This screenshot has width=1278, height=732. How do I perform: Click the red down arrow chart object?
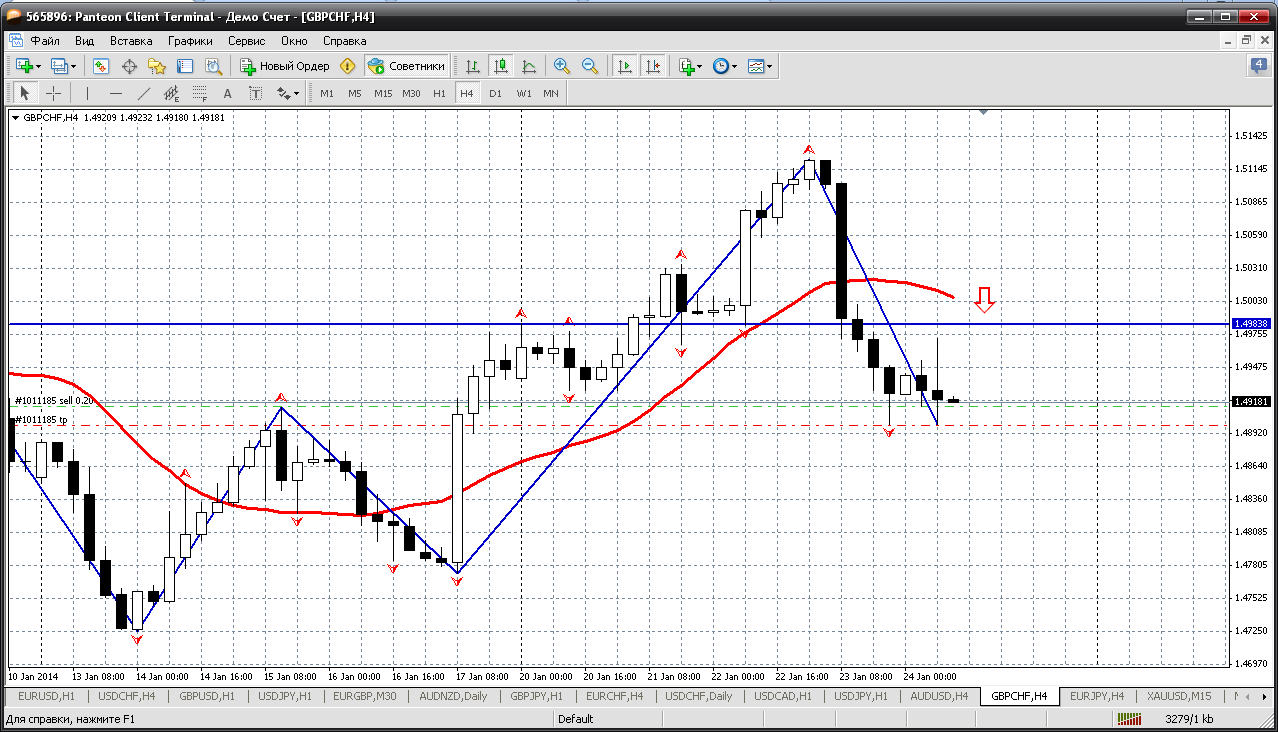[x=985, y=300]
